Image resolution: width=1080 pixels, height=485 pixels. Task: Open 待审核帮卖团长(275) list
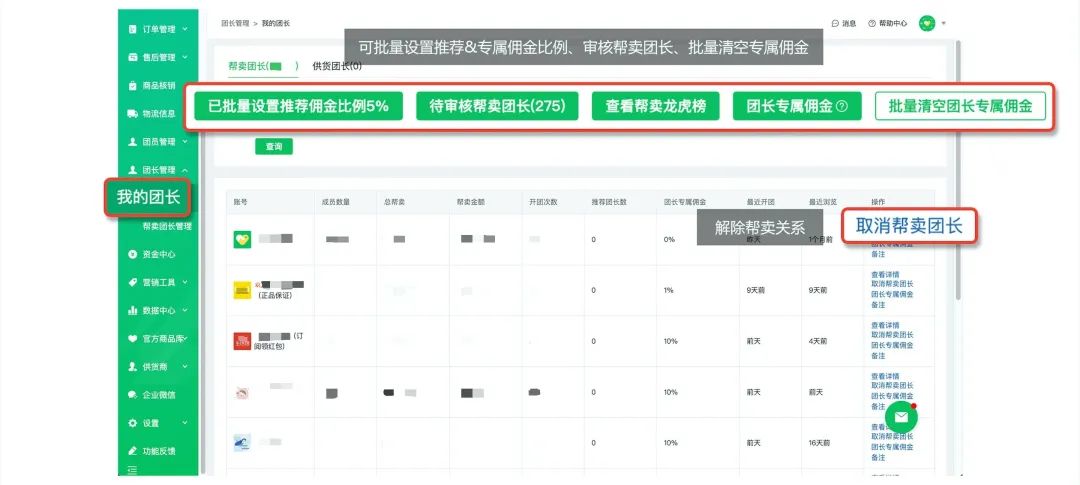[x=497, y=107]
